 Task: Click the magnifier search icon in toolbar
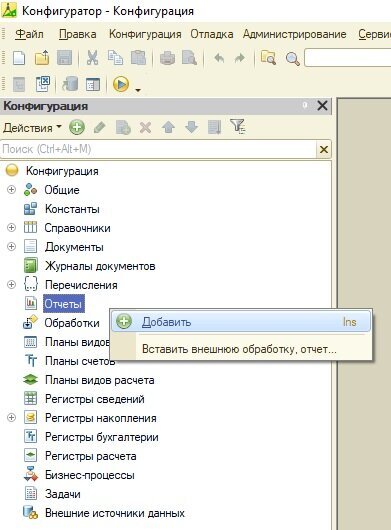[x=293, y=59]
